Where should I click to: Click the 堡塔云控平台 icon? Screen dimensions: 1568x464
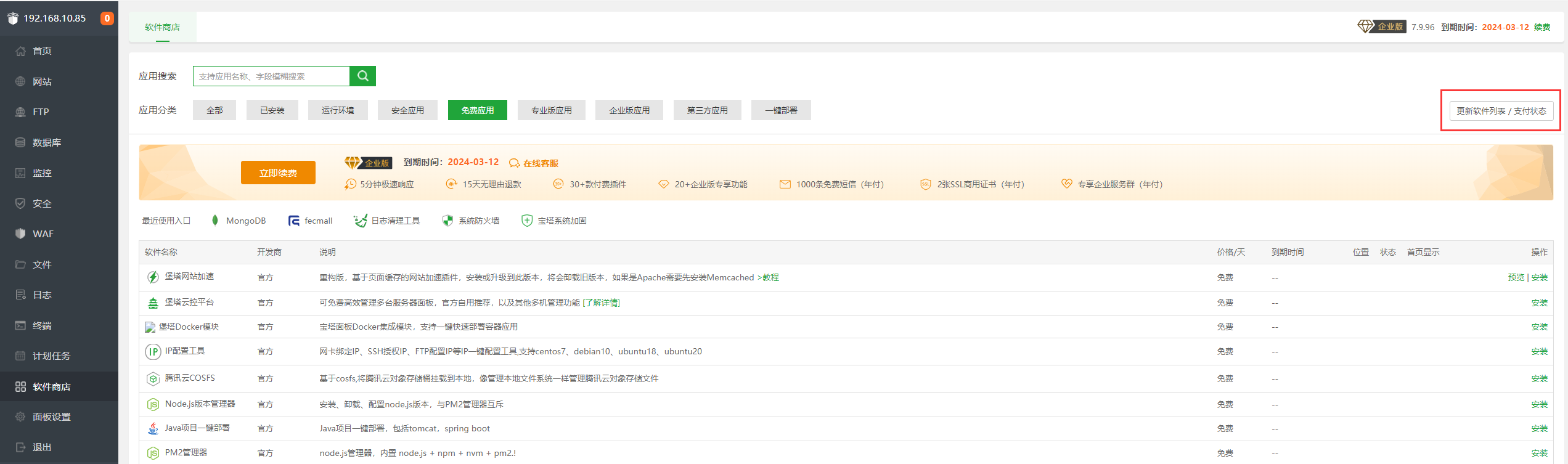coord(153,303)
